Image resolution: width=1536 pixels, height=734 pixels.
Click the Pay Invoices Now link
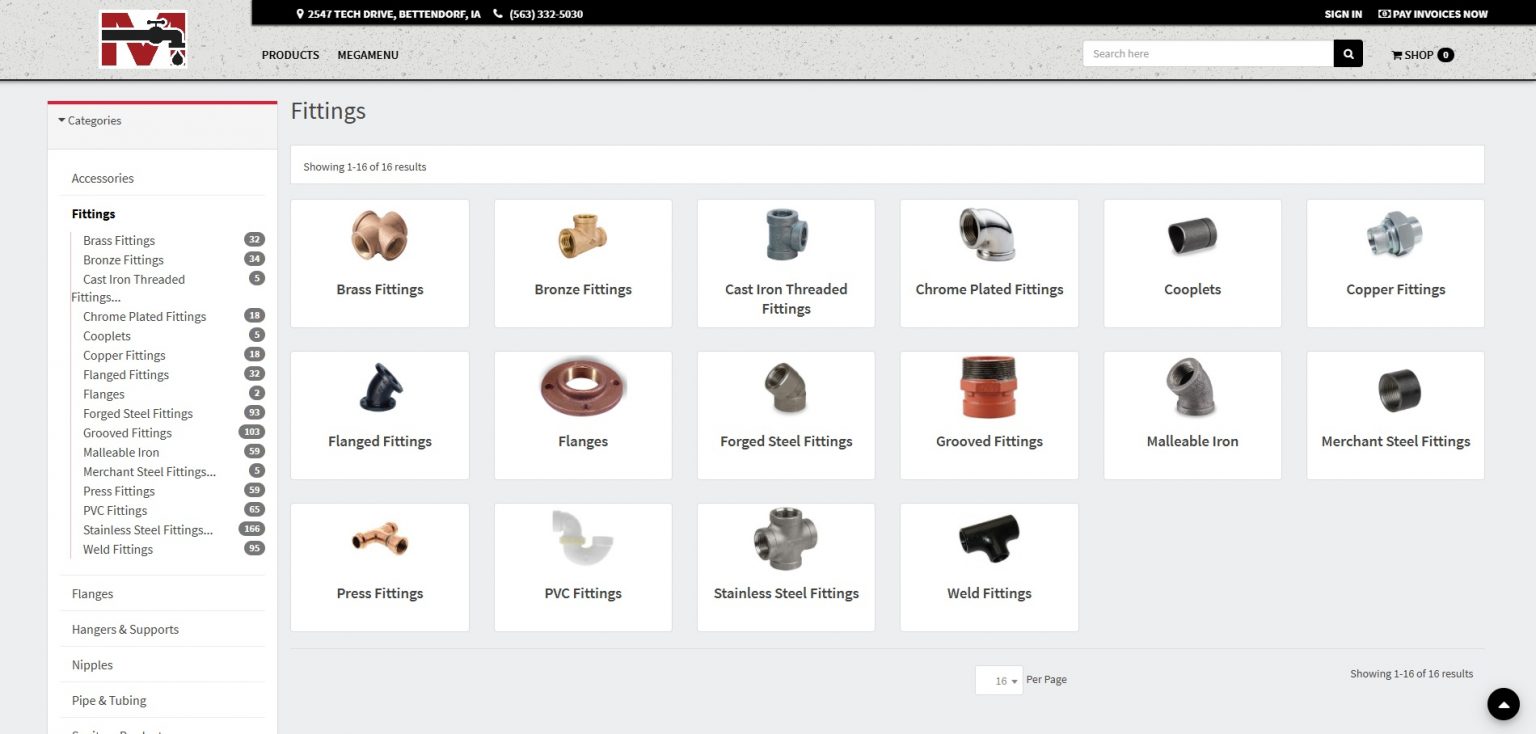tap(1432, 14)
